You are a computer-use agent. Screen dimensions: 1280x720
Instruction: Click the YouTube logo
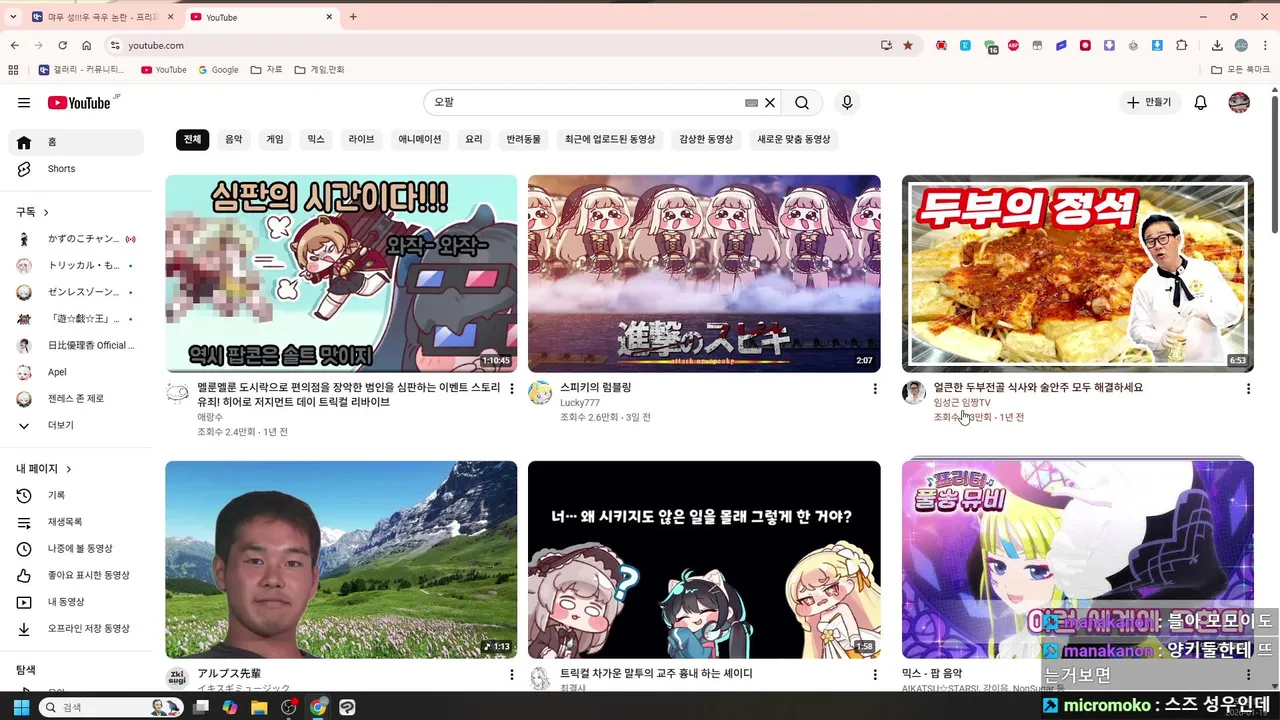click(x=79, y=103)
